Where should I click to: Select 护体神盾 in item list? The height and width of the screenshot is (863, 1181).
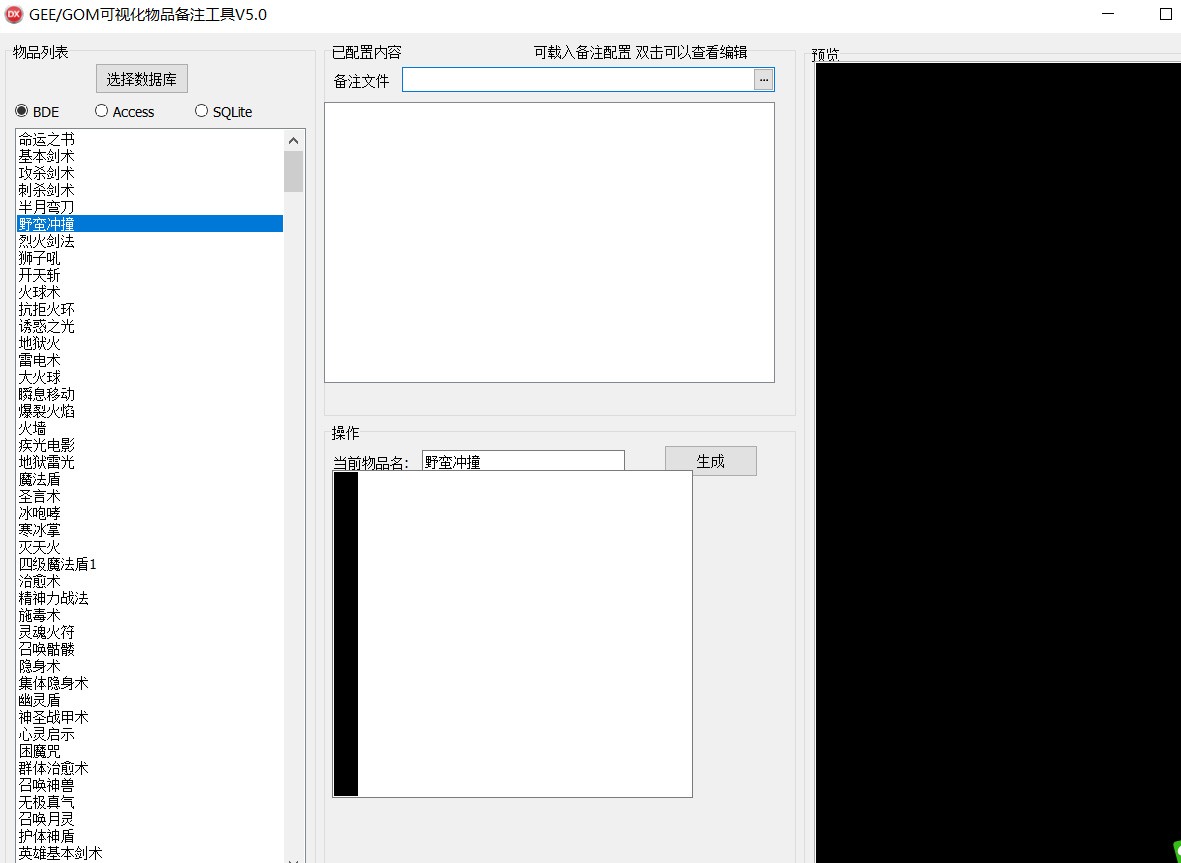pos(150,836)
